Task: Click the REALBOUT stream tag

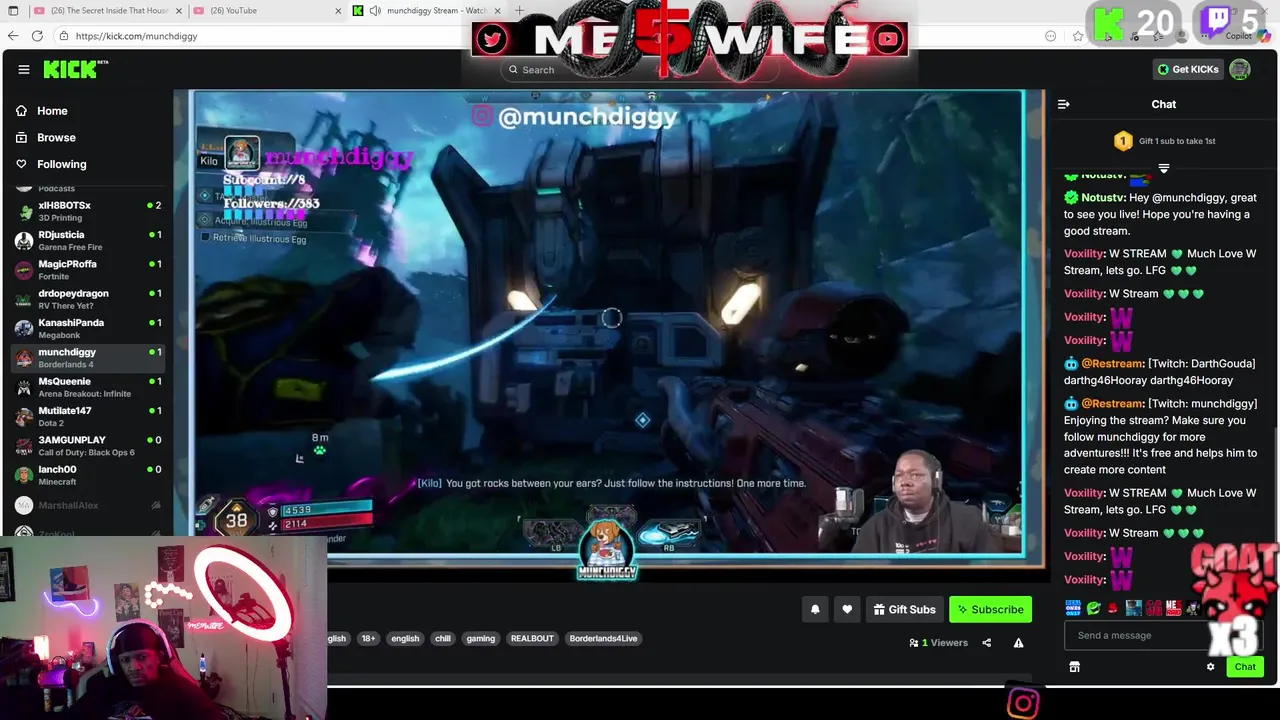Action: [x=532, y=638]
